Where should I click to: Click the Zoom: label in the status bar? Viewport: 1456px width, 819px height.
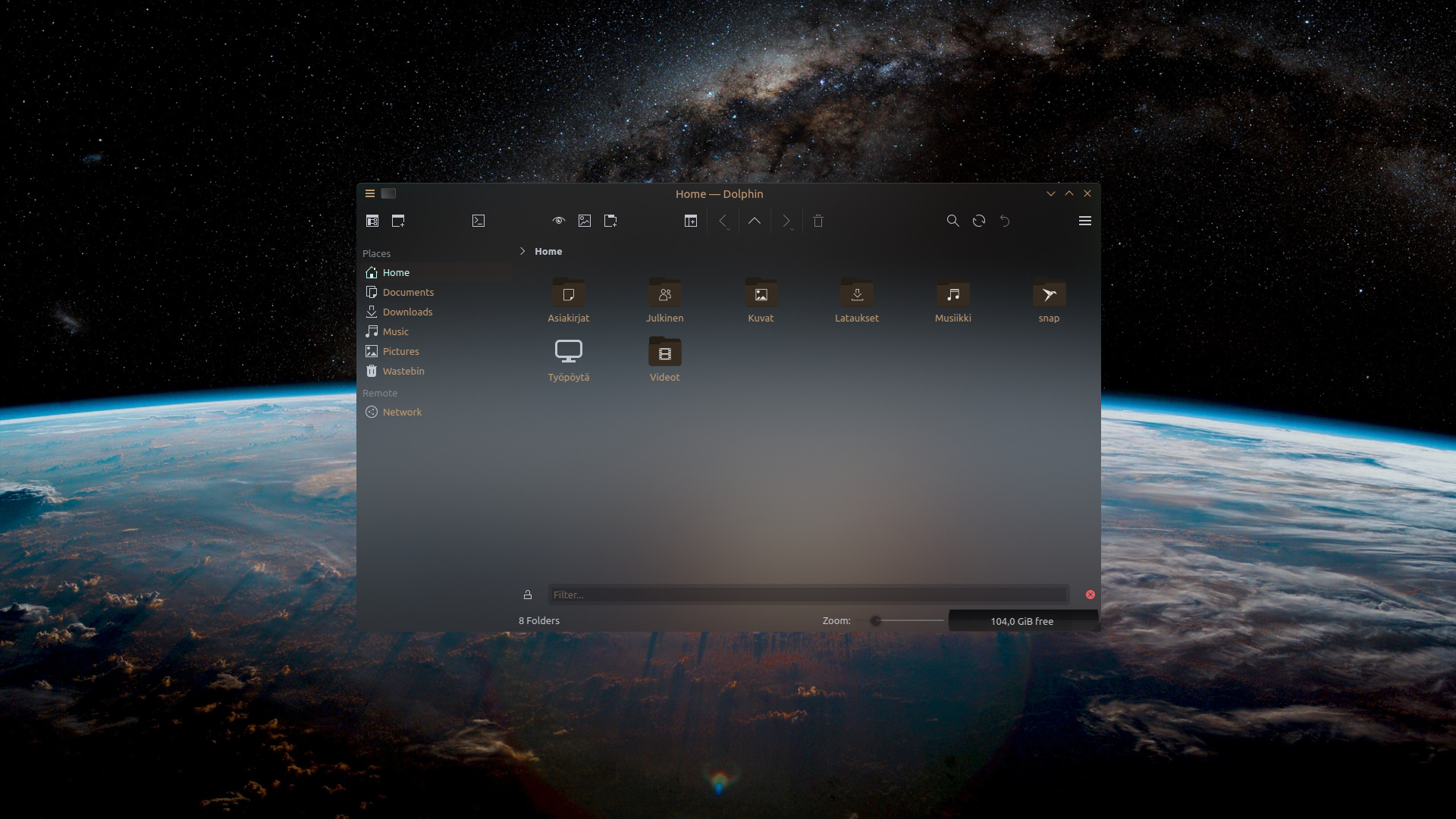(836, 620)
